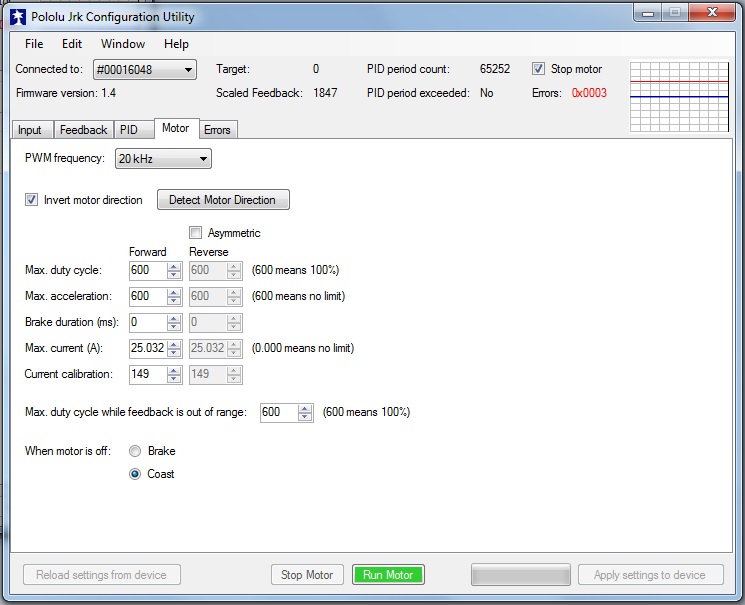Open the File menu
745x605 pixels.
(34, 44)
